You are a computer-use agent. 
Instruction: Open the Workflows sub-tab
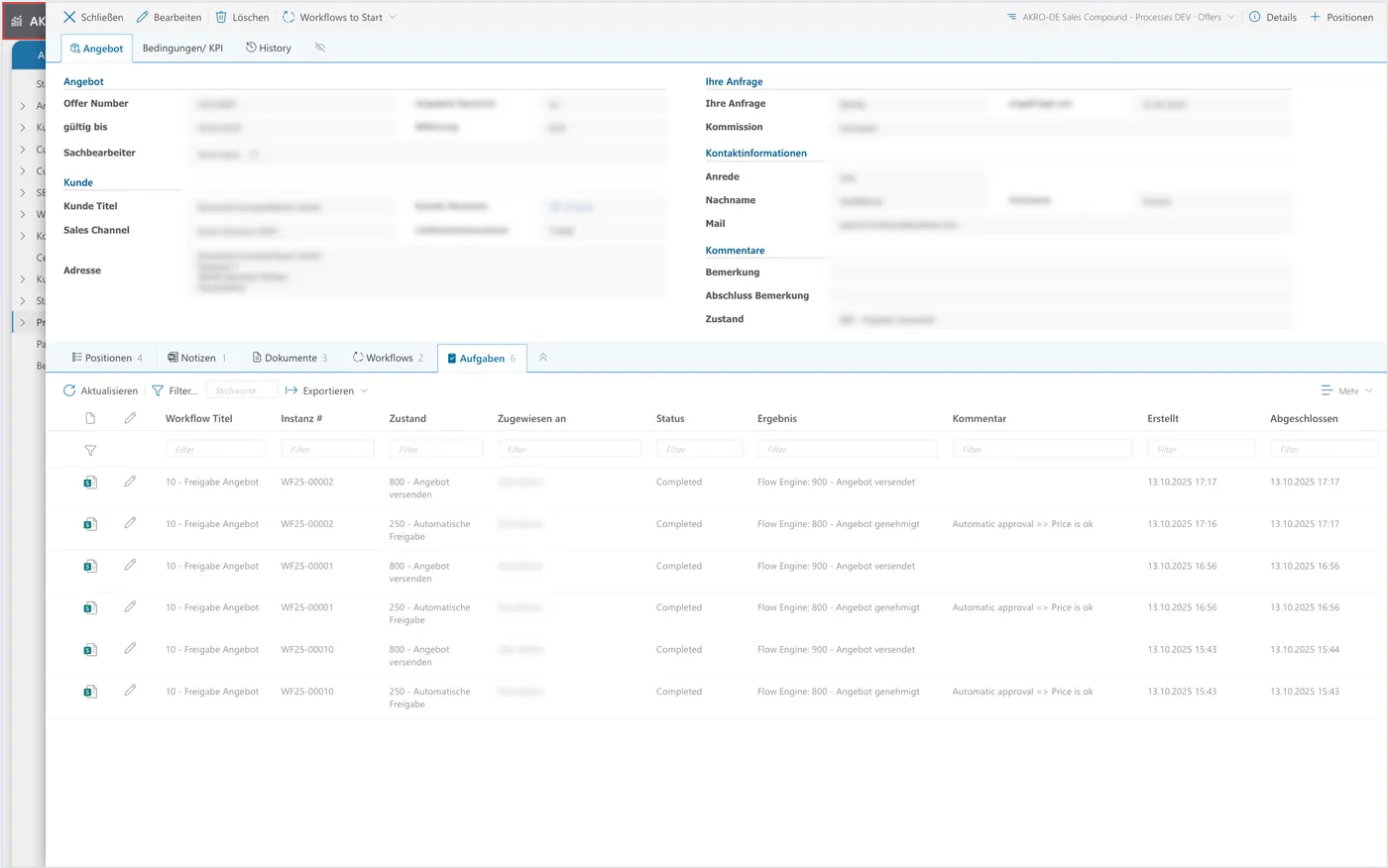(x=389, y=358)
